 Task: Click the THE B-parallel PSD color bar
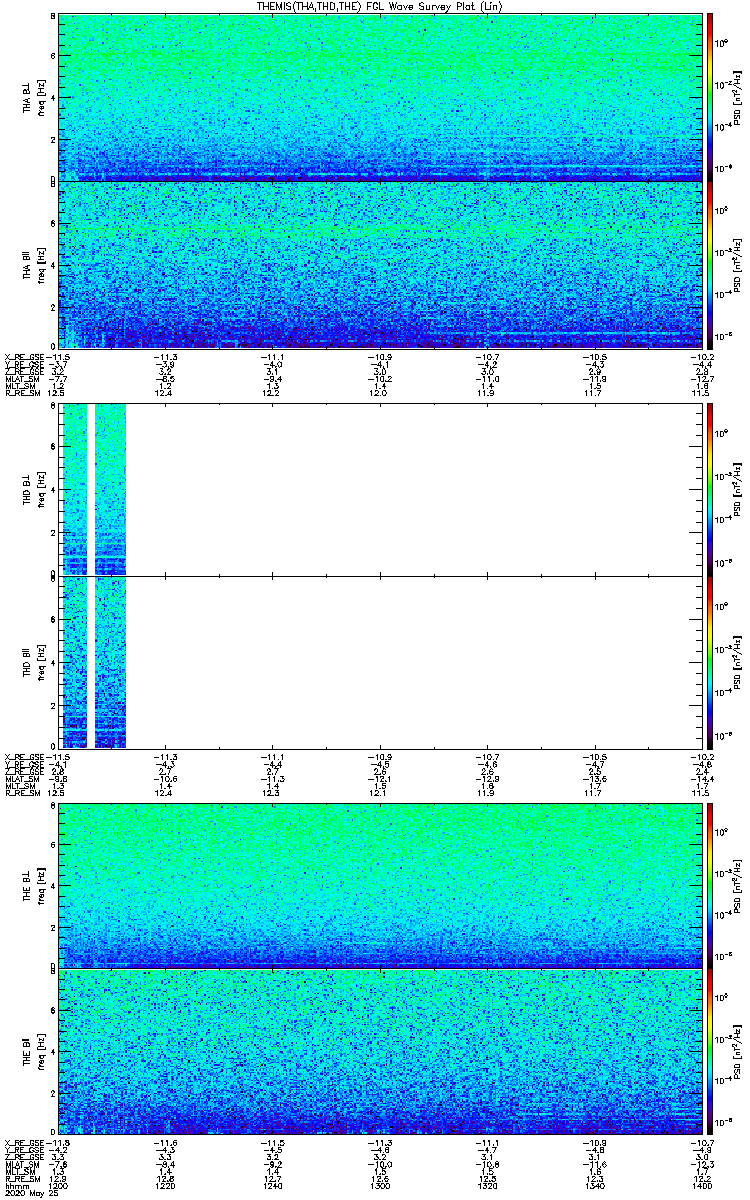click(x=710, y=1052)
